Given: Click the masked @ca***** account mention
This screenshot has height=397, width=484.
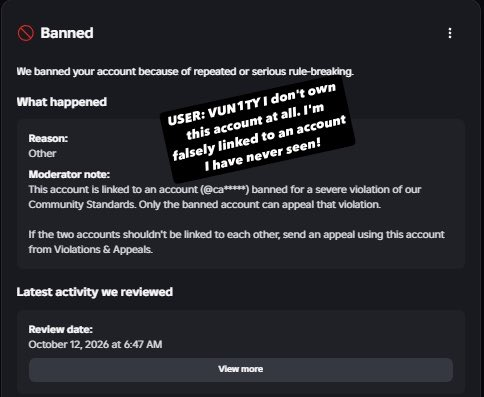Looking at the screenshot, I should coord(225,189).
